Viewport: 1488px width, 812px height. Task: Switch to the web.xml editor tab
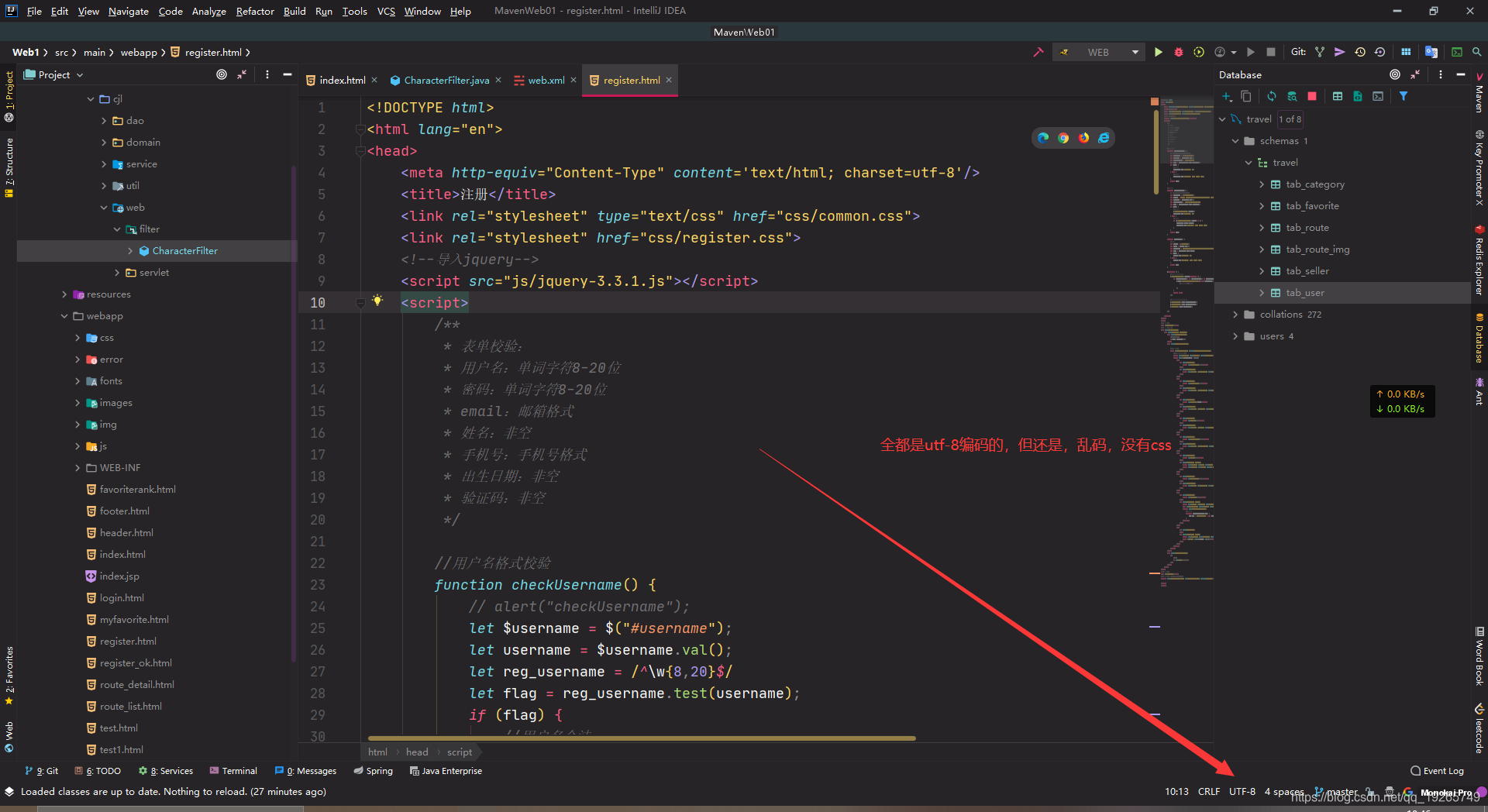[546, 80]
